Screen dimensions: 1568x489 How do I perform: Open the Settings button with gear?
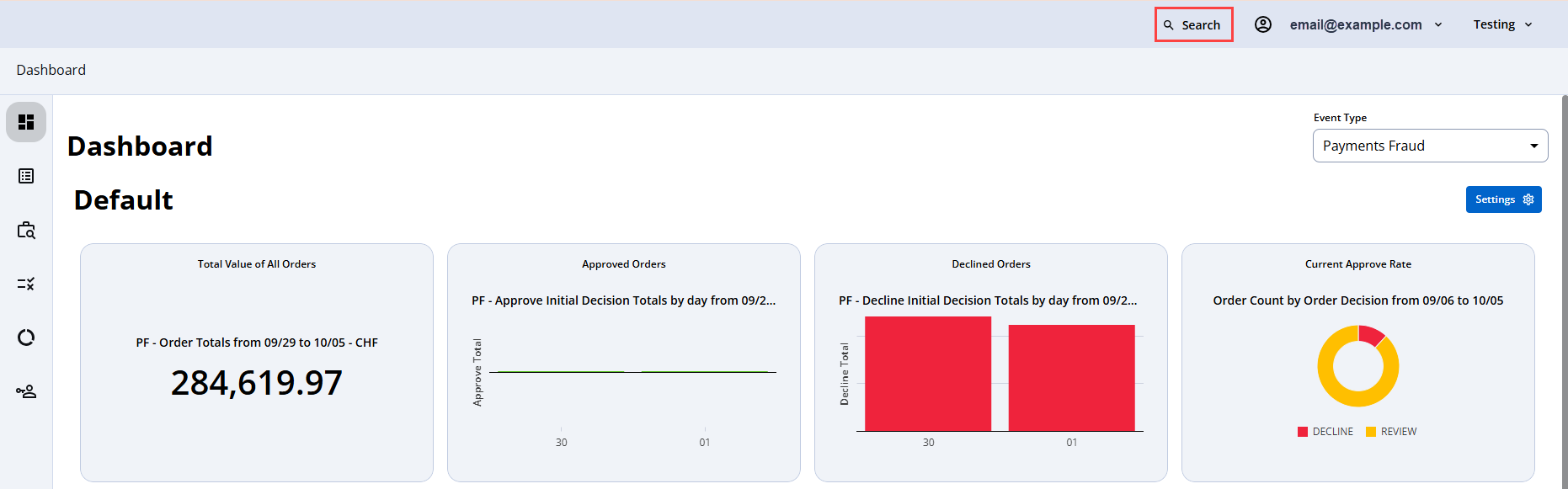(x=1503, y=199)
